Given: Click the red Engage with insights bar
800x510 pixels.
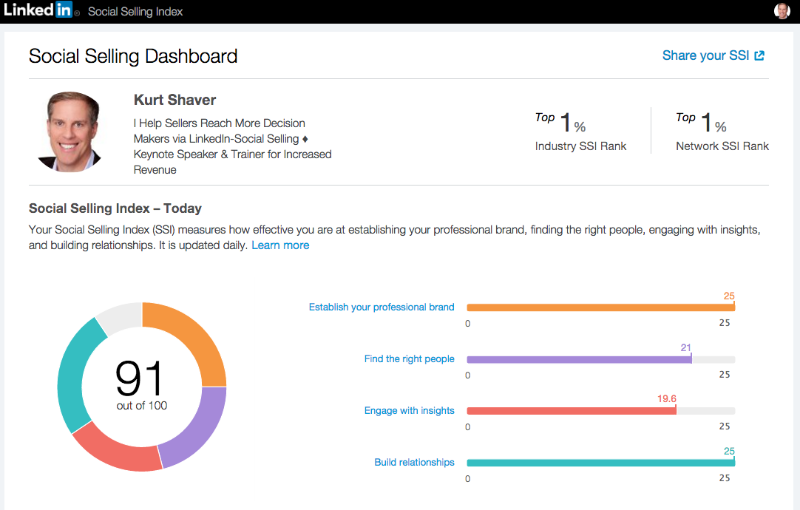Looking at the screenshot, I should [x=571, y=411].
